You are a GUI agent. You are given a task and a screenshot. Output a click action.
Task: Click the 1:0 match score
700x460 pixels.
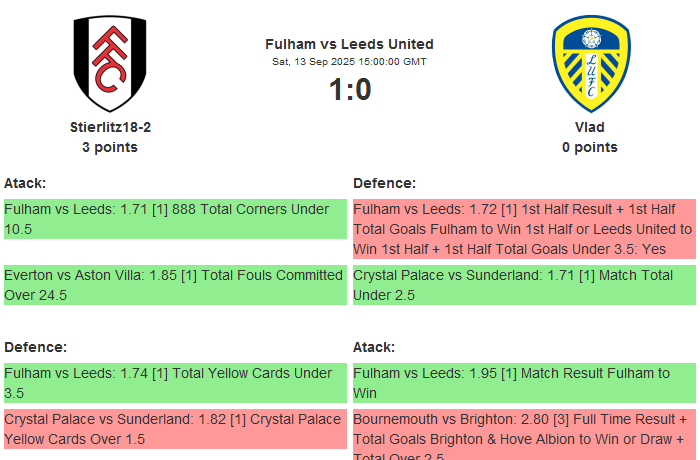(x=349, y=90)
